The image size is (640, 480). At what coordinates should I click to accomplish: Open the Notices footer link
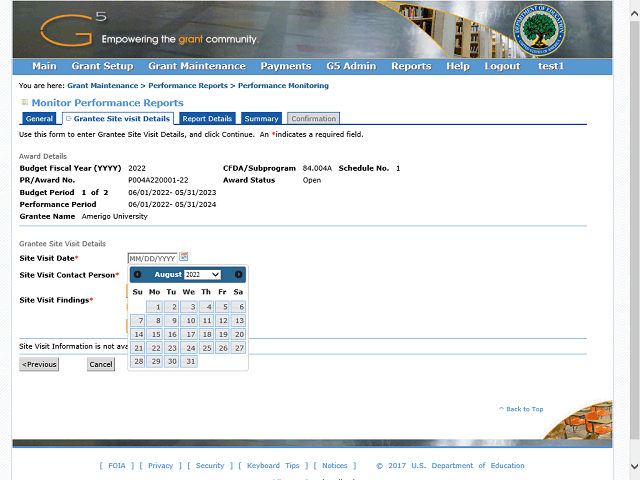click(x=335, y=466)
